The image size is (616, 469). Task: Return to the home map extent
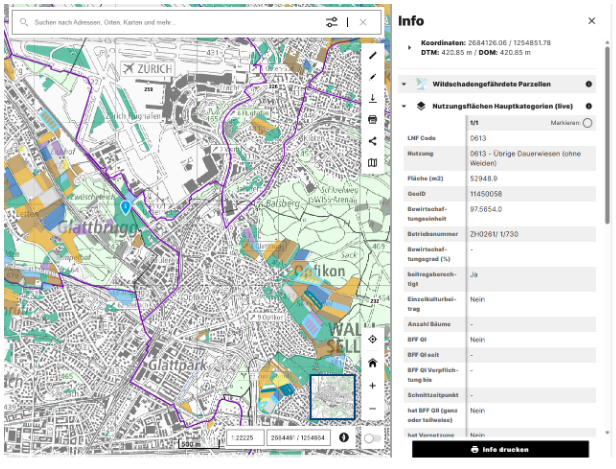coord(372,363)
